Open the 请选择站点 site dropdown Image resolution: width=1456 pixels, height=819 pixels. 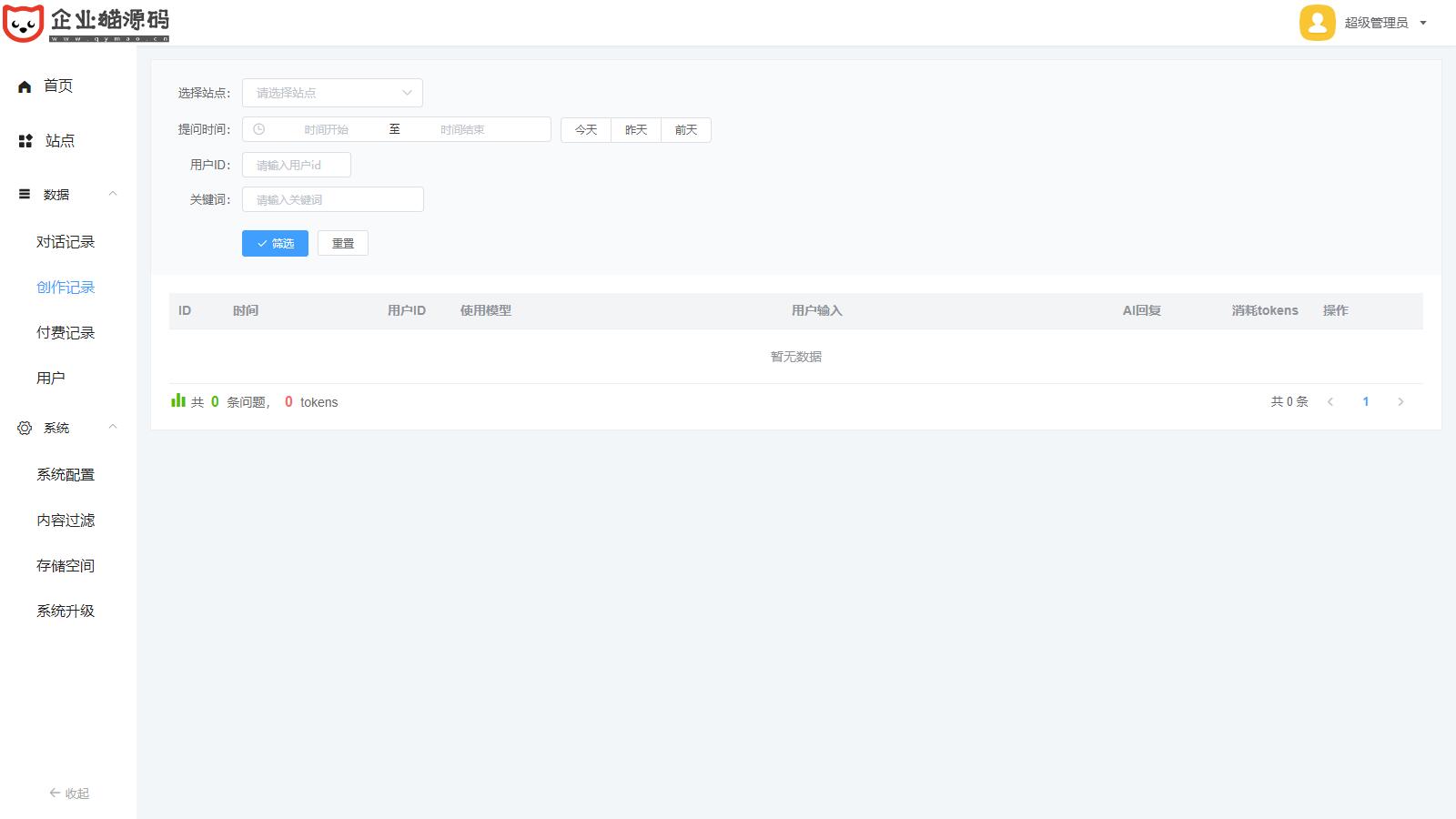click(332, 93)
